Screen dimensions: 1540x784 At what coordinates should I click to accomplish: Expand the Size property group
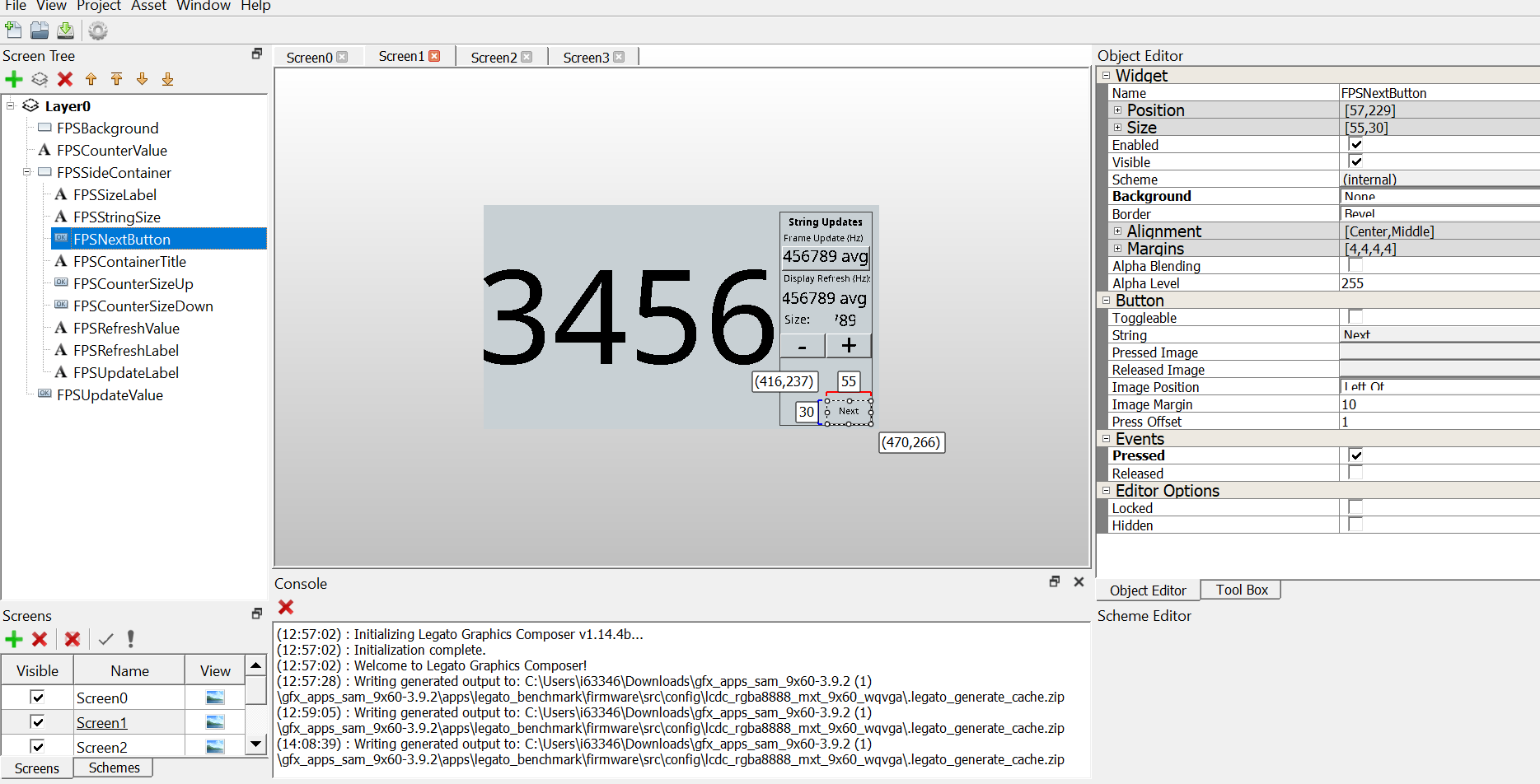[1118, 128]
